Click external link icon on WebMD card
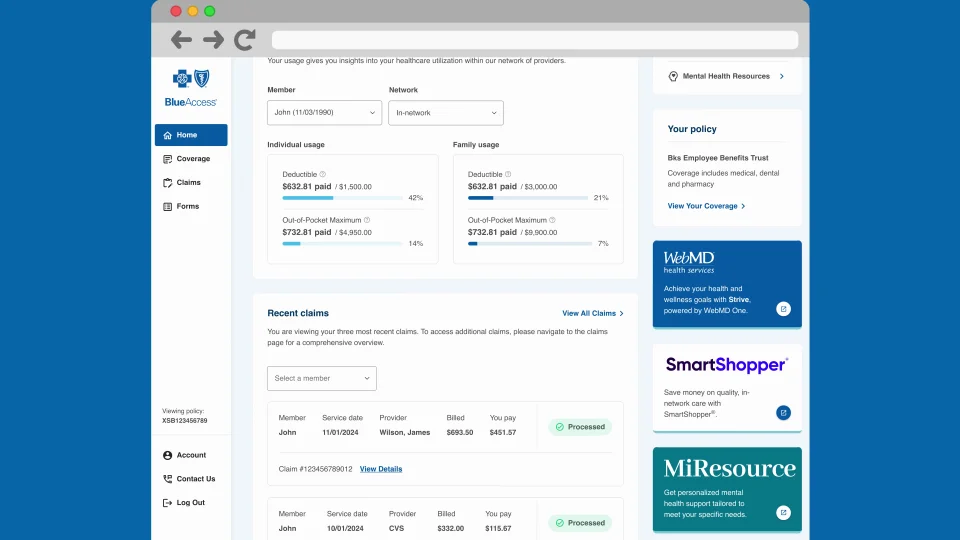 tap(783, 309)
